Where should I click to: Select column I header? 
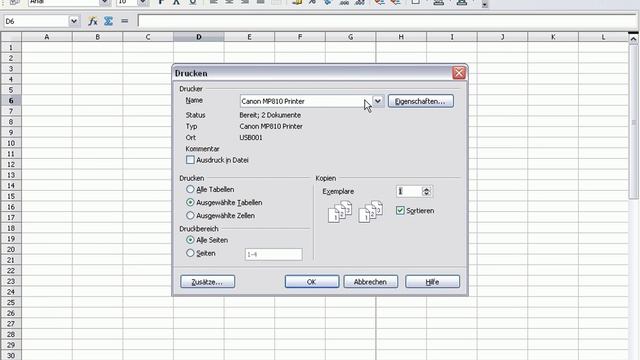[452, 37]
